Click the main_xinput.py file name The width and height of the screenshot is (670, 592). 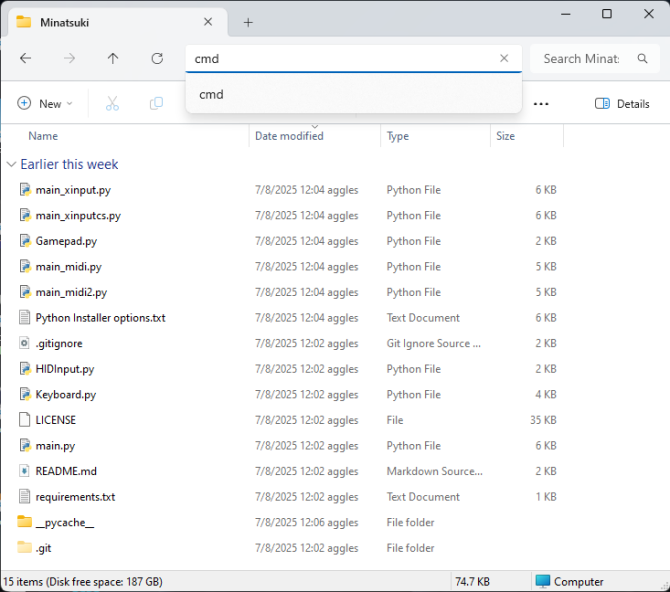pyautogui.click(x=73, y=190)
